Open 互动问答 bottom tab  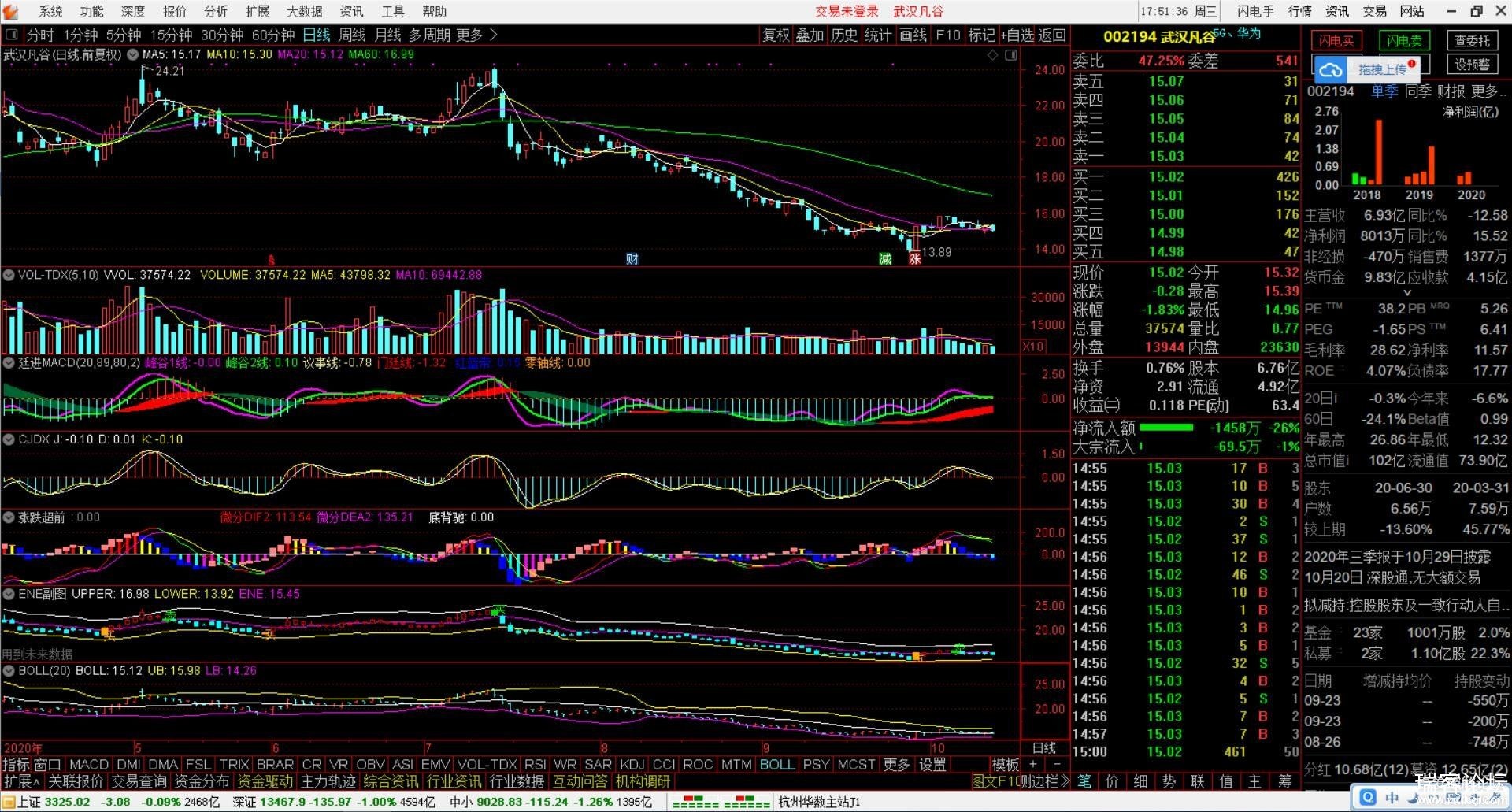[x=580, y=781]
